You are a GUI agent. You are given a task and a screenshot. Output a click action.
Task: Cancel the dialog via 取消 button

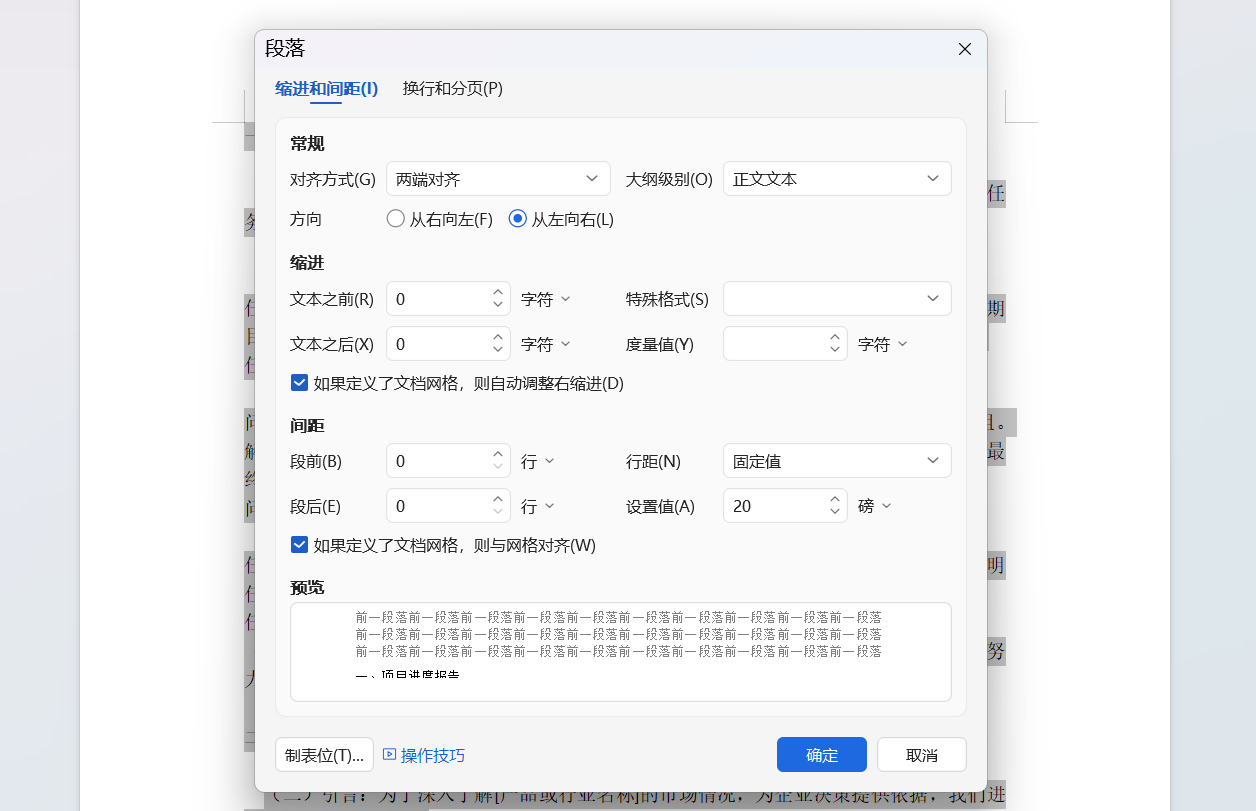point(921,754)
